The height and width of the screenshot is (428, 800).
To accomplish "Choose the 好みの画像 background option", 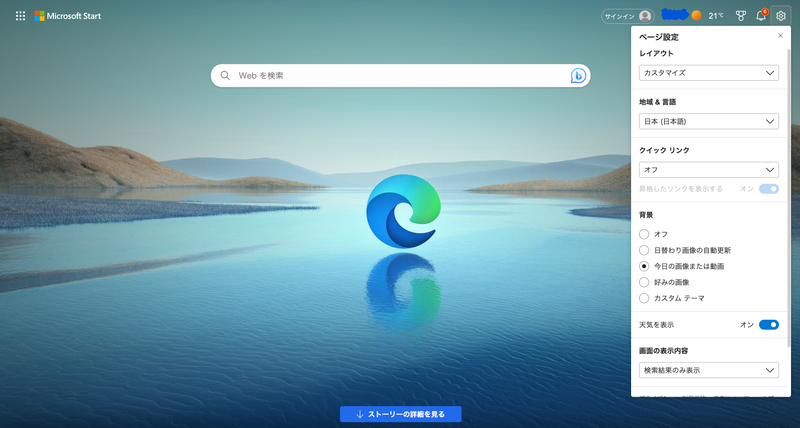I will pos(644,282).
